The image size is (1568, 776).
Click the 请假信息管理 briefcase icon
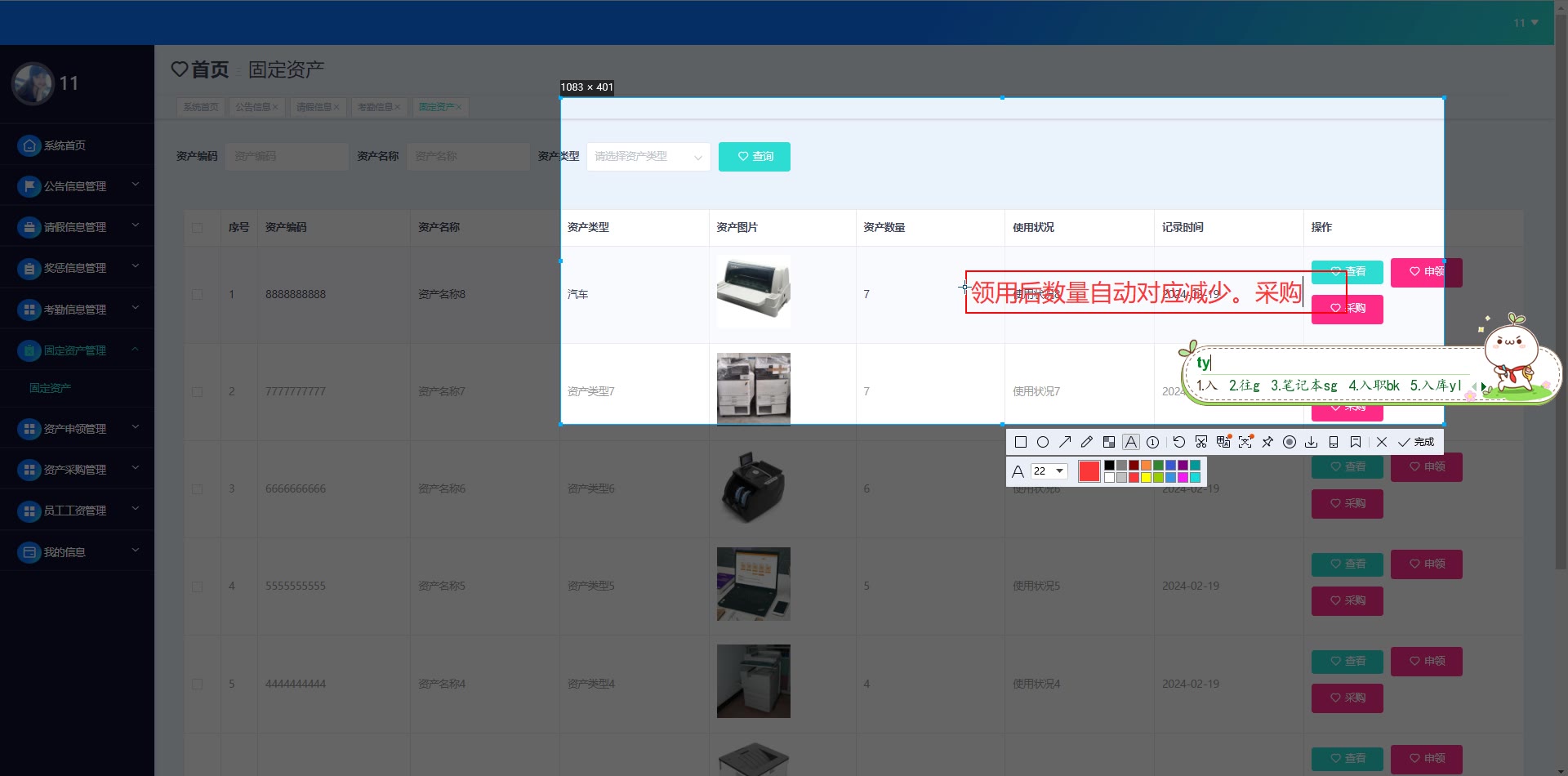[x=29, y=227]
